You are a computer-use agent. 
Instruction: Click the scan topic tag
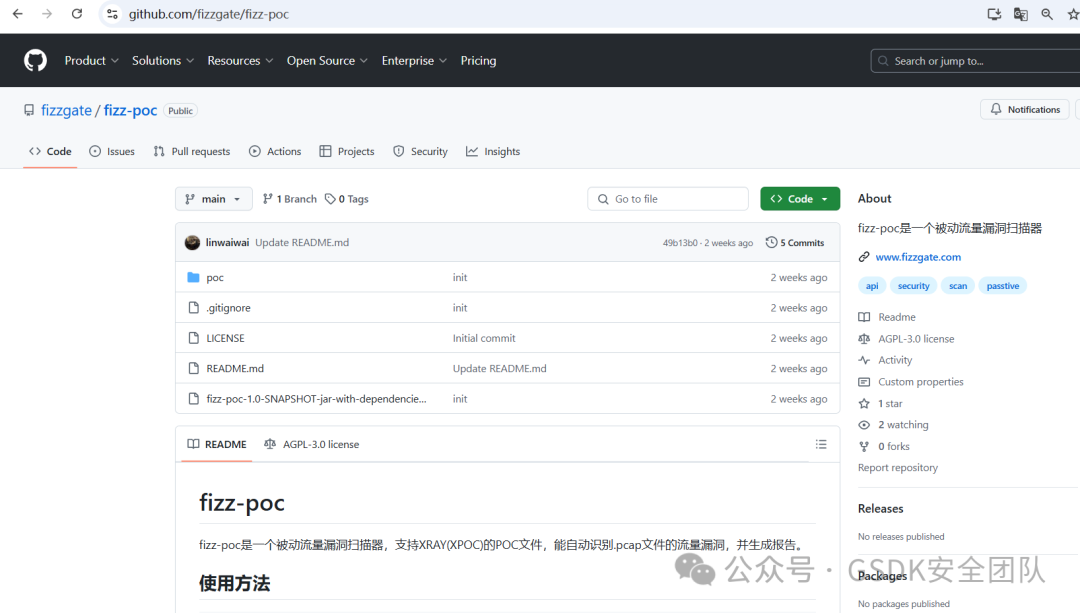tap(957, 286)
